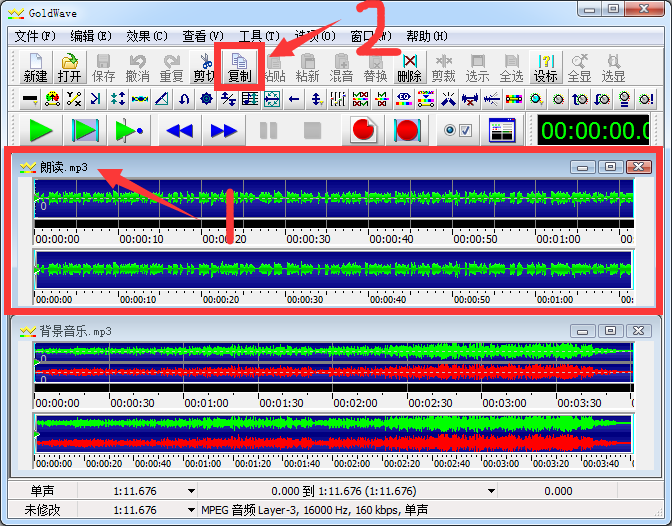The height and width of the screenshot is (526, 672).
Task: Click the speaker-with-dropdown effect icon
Action: click(536, 99)
